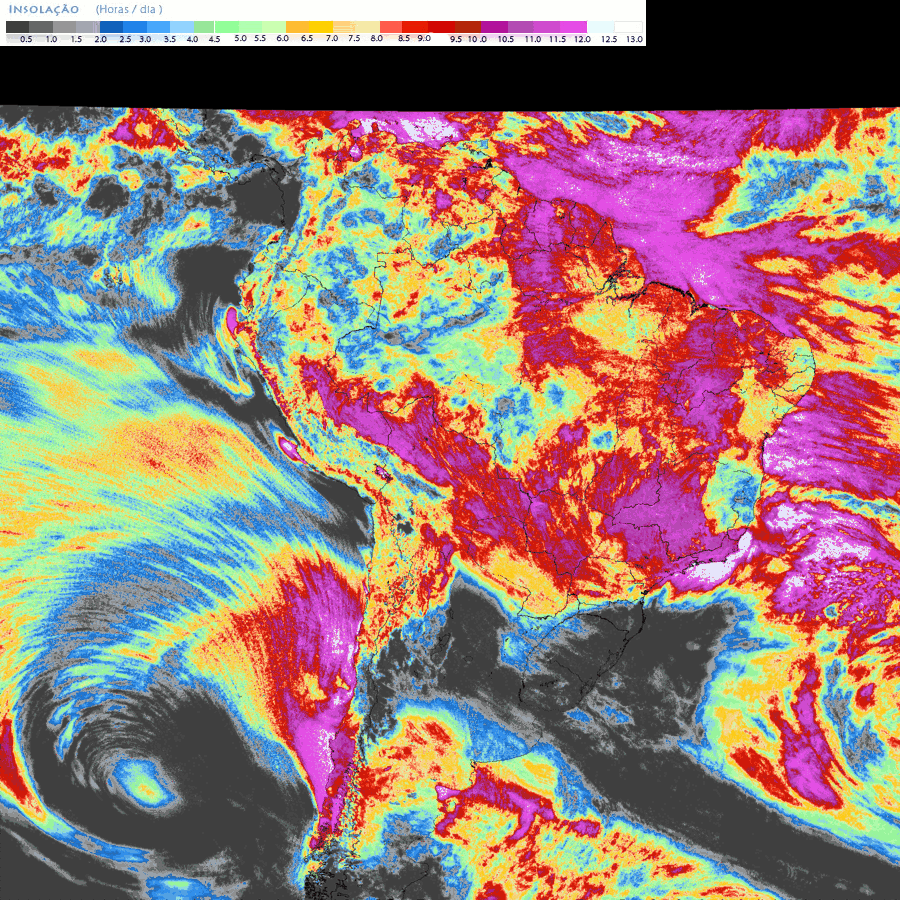
Task: Click the 5.5 legend value
Action: point(260,38)
